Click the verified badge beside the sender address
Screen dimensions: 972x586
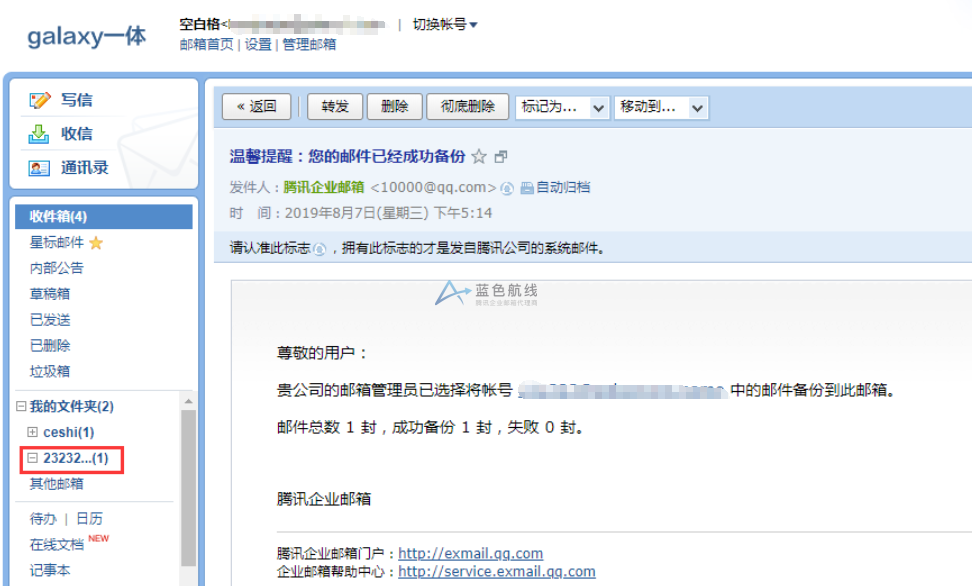[x=507, y=188]
